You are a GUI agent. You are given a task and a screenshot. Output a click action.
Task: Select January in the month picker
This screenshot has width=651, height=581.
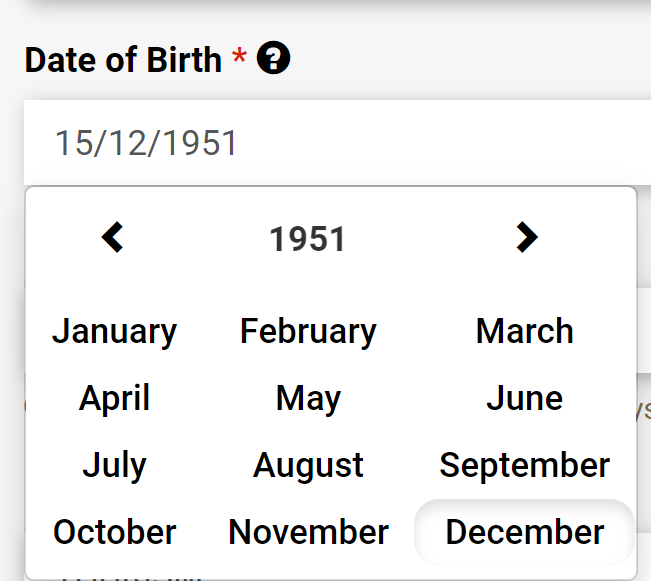[x=114, y=331]
